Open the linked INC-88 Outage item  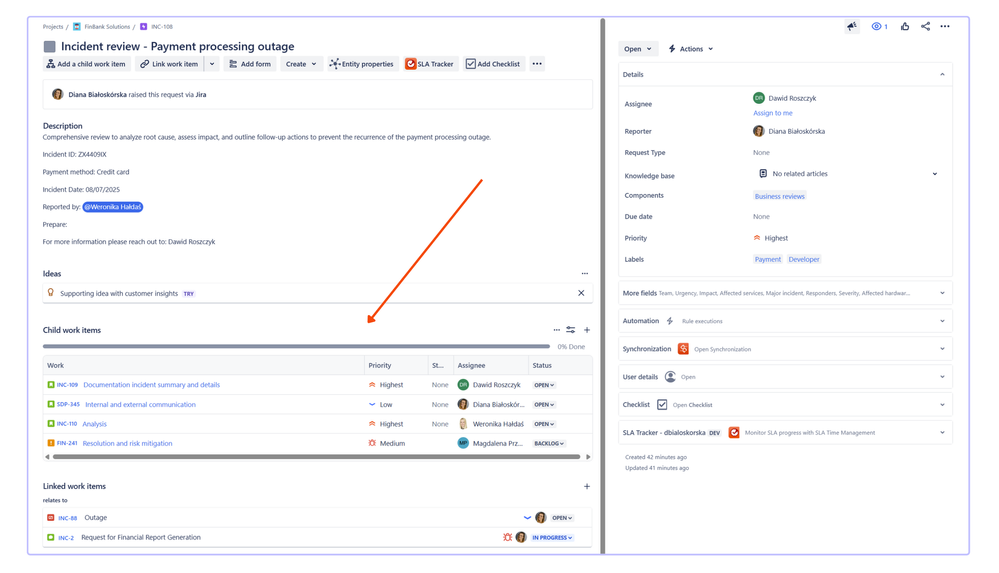[x=96, y=518]
